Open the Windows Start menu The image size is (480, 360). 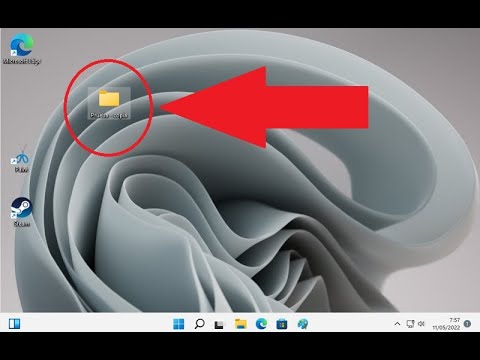(x=179, y=324)
